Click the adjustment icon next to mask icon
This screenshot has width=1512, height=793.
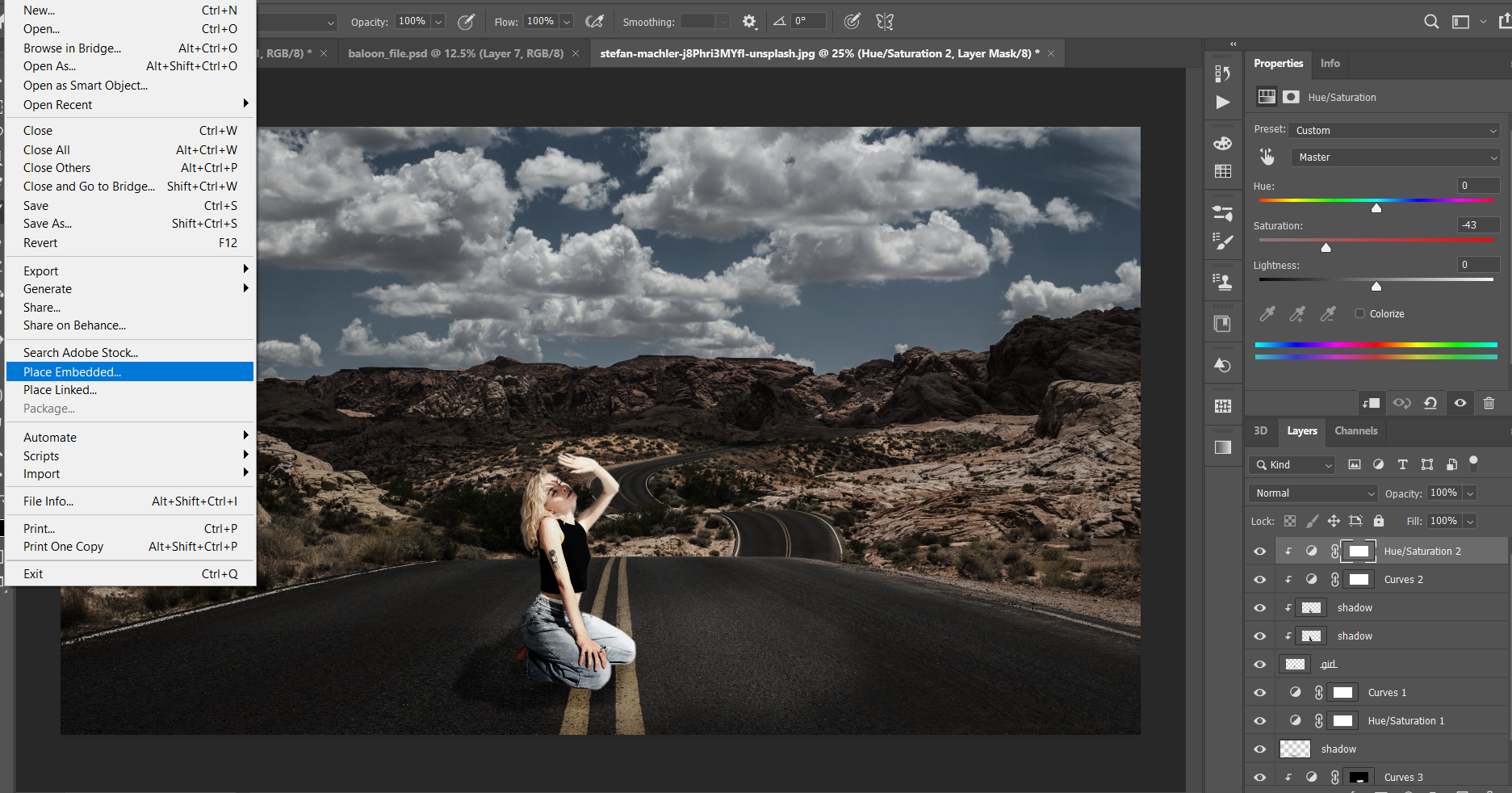[x=1267, y=97]
